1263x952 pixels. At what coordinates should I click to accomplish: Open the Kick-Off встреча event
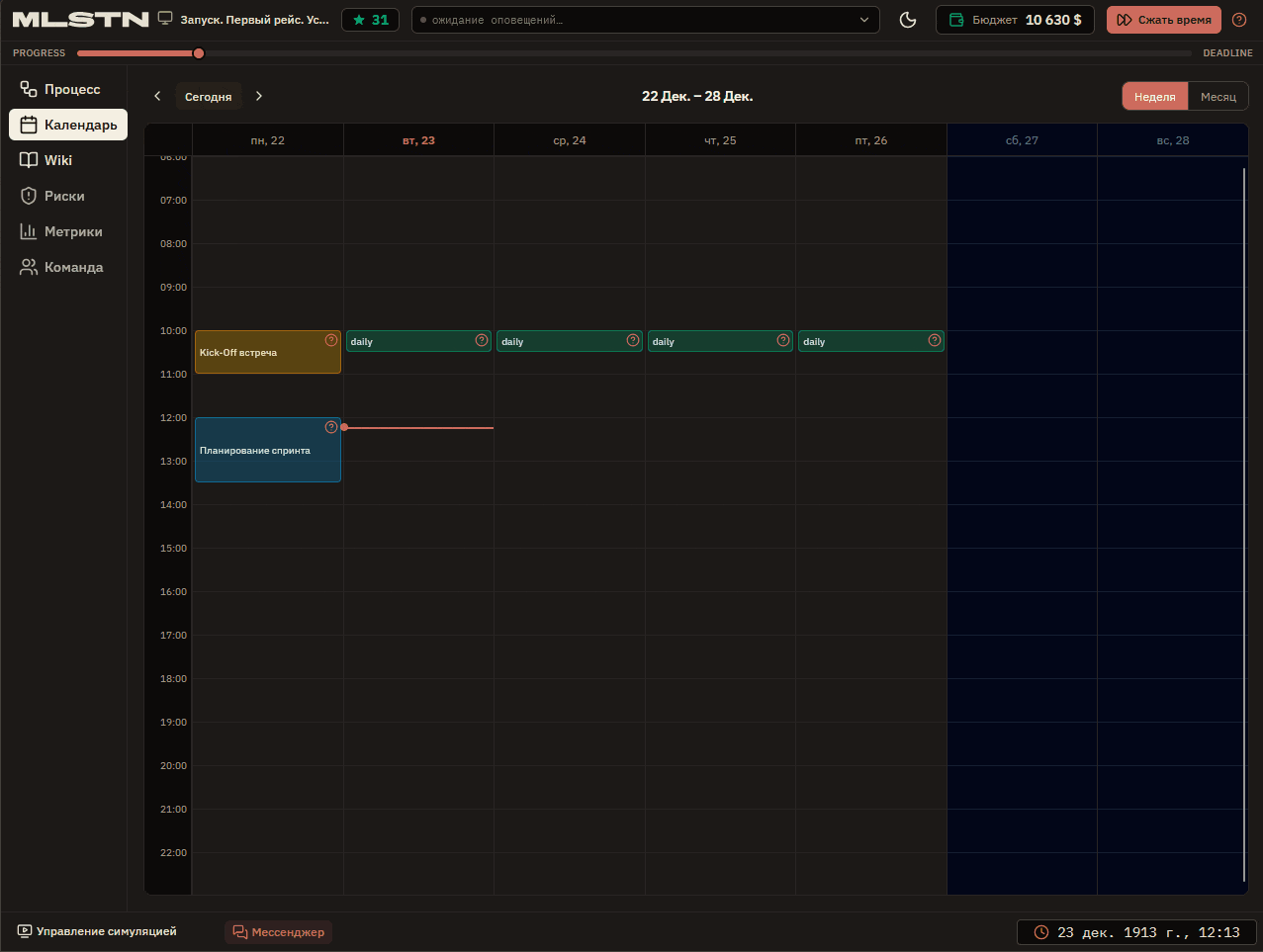(268, 352)
